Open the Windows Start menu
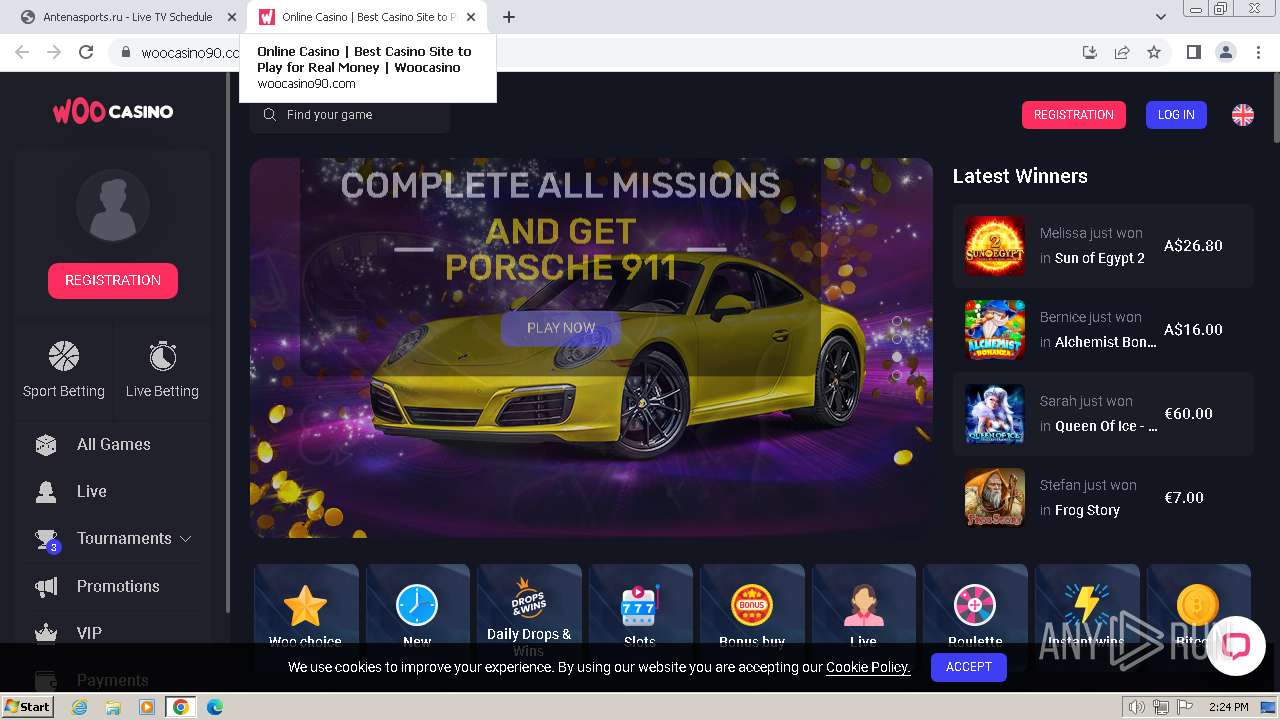 [x=27, y=706]
